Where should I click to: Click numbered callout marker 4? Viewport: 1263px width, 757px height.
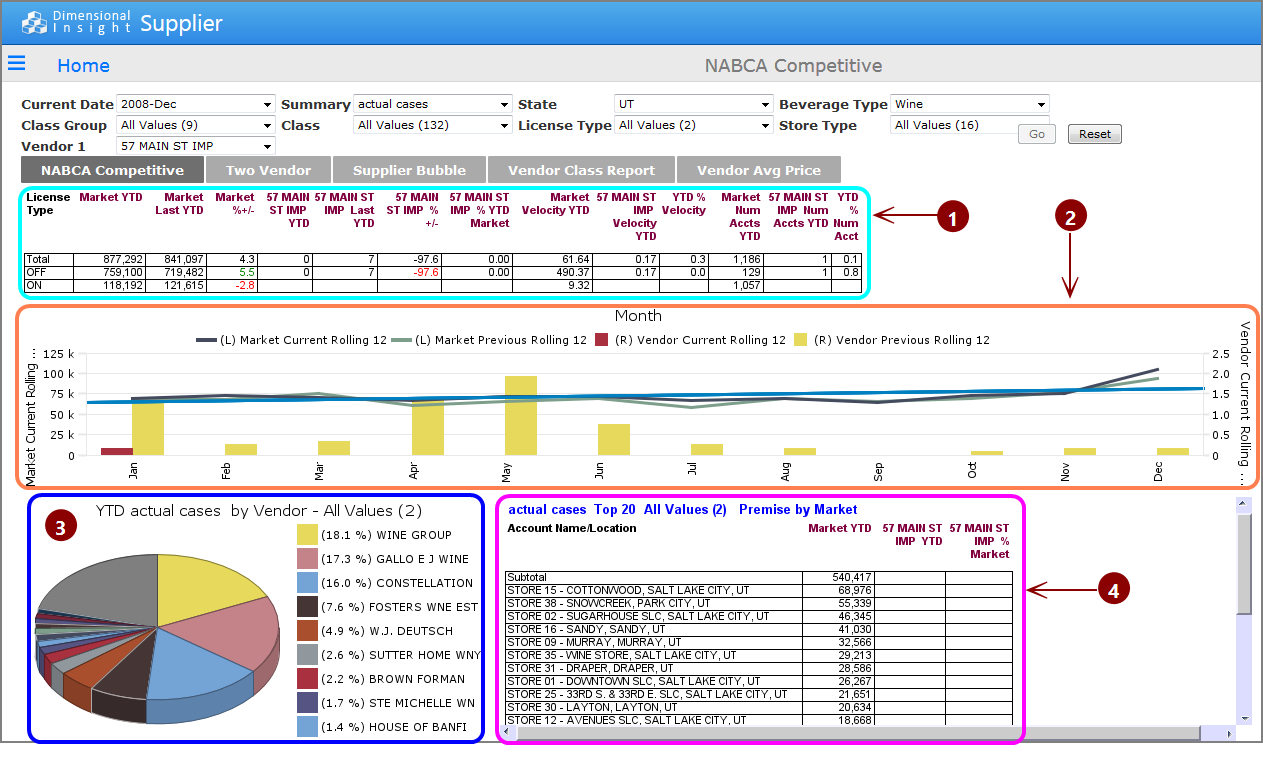pyautogui.click(x=1114, y=590)
